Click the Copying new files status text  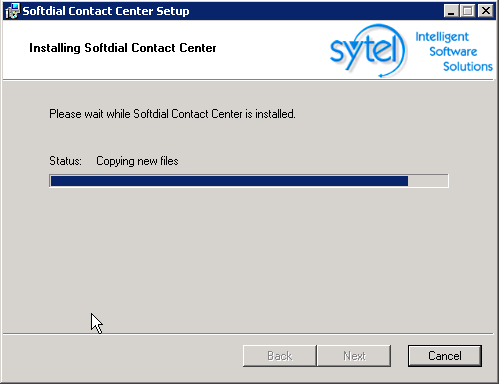click(x=137, y=161)
